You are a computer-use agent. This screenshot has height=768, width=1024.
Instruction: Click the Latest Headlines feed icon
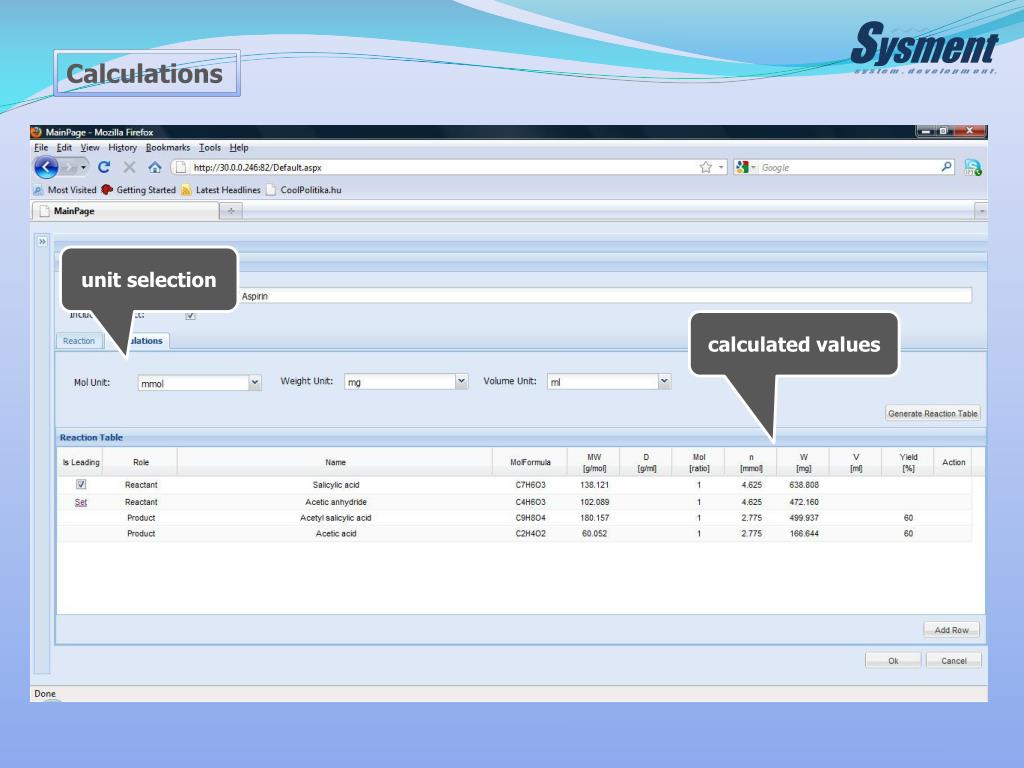click(x=187, y=190)
